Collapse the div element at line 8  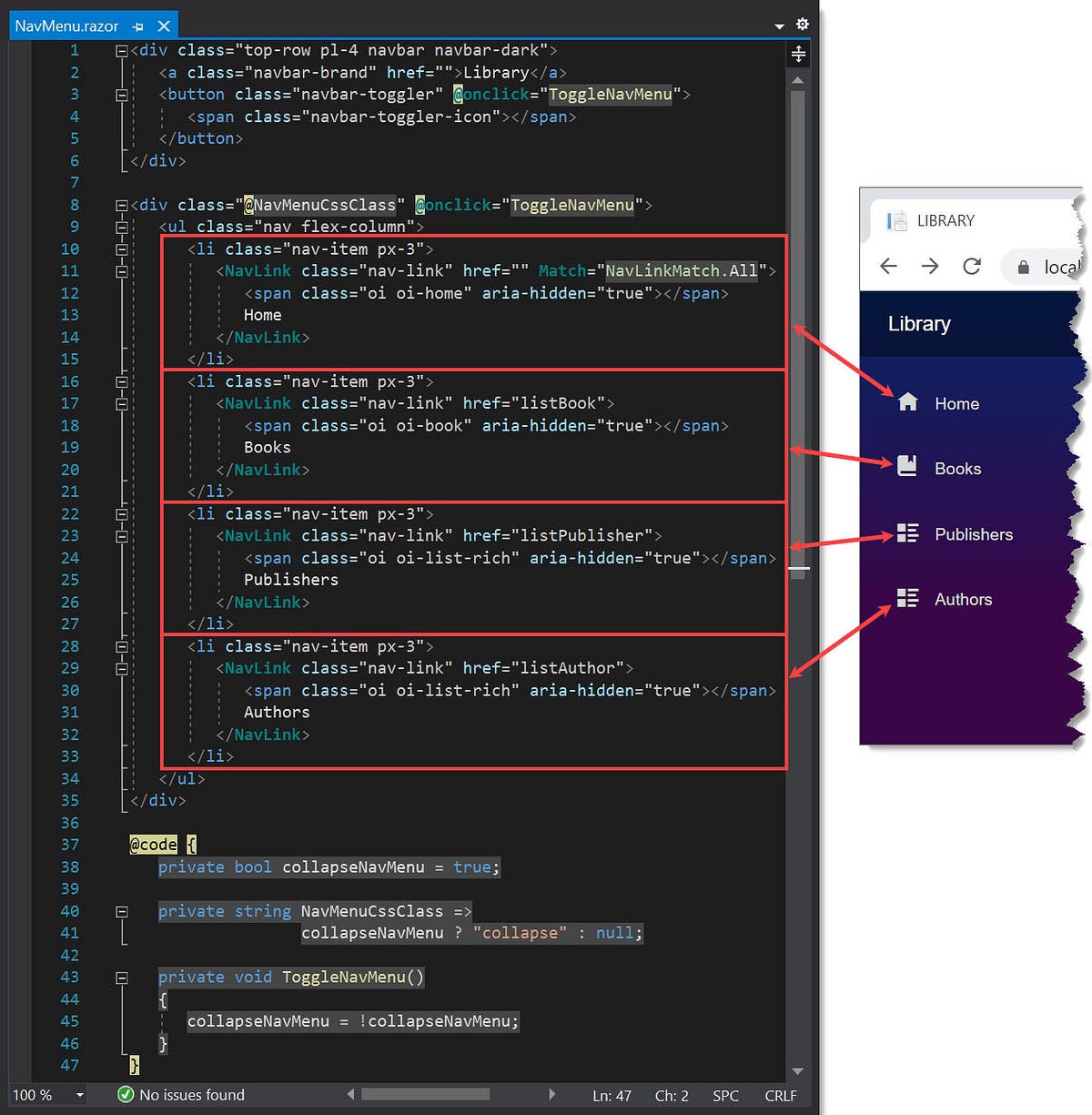[x=121, y=205]
